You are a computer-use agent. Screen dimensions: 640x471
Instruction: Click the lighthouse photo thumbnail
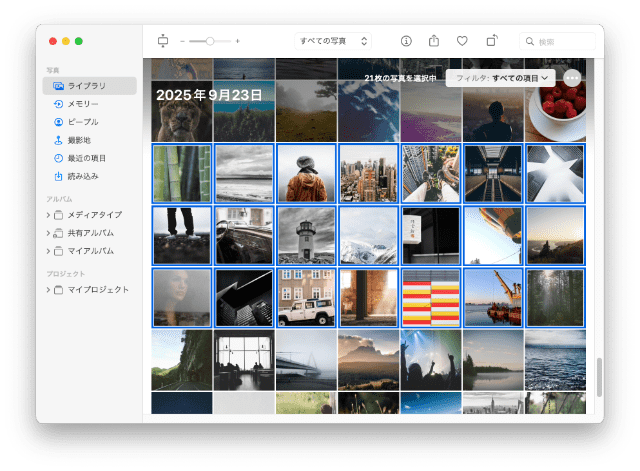coord(306,236)
